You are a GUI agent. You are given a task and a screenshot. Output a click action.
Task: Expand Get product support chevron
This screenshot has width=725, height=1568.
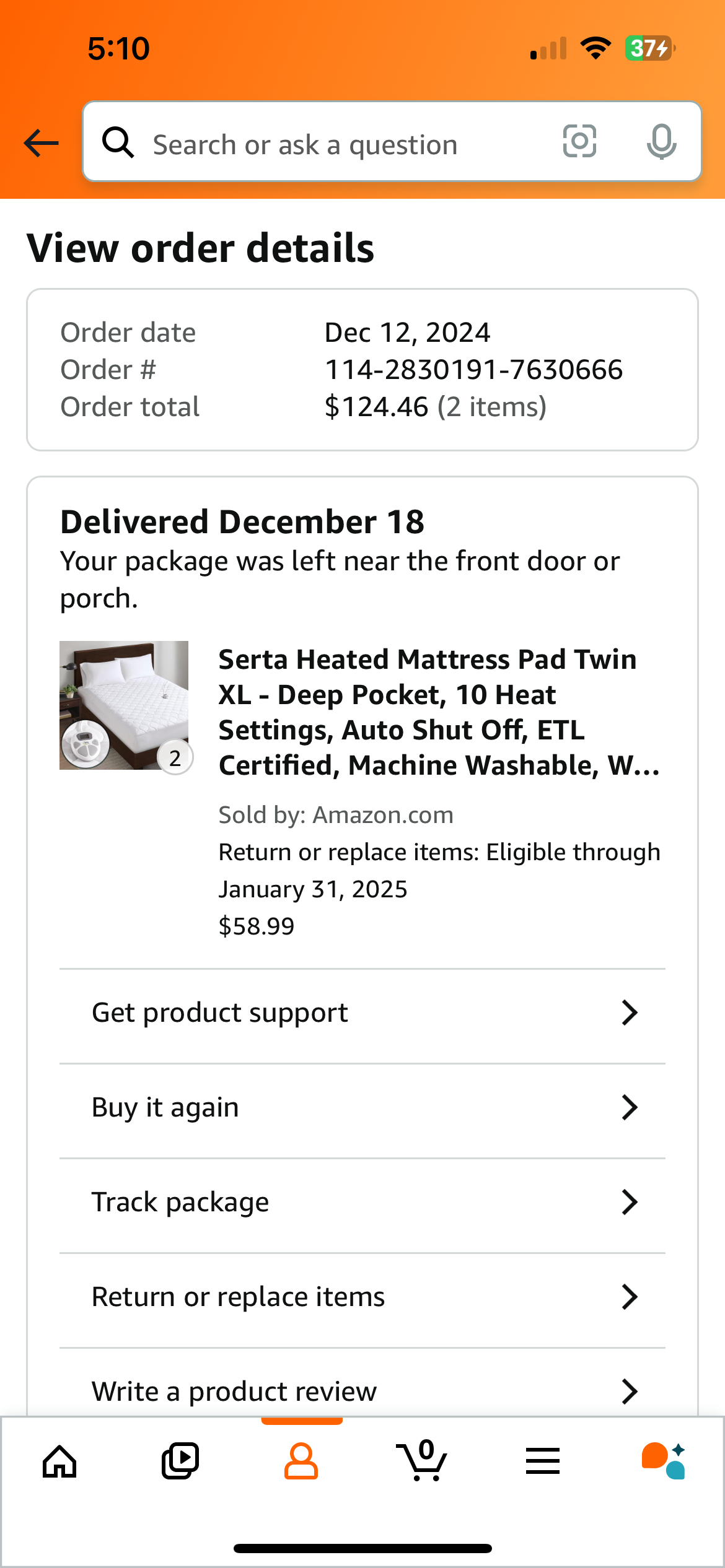[630, 1013]
